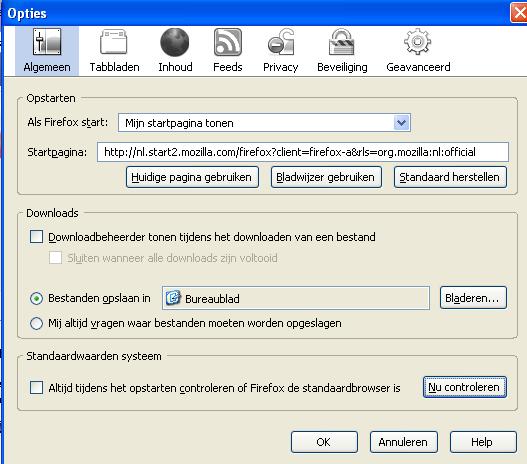Select 'Bestanden opslaan in' radio button

click(36, 298)
